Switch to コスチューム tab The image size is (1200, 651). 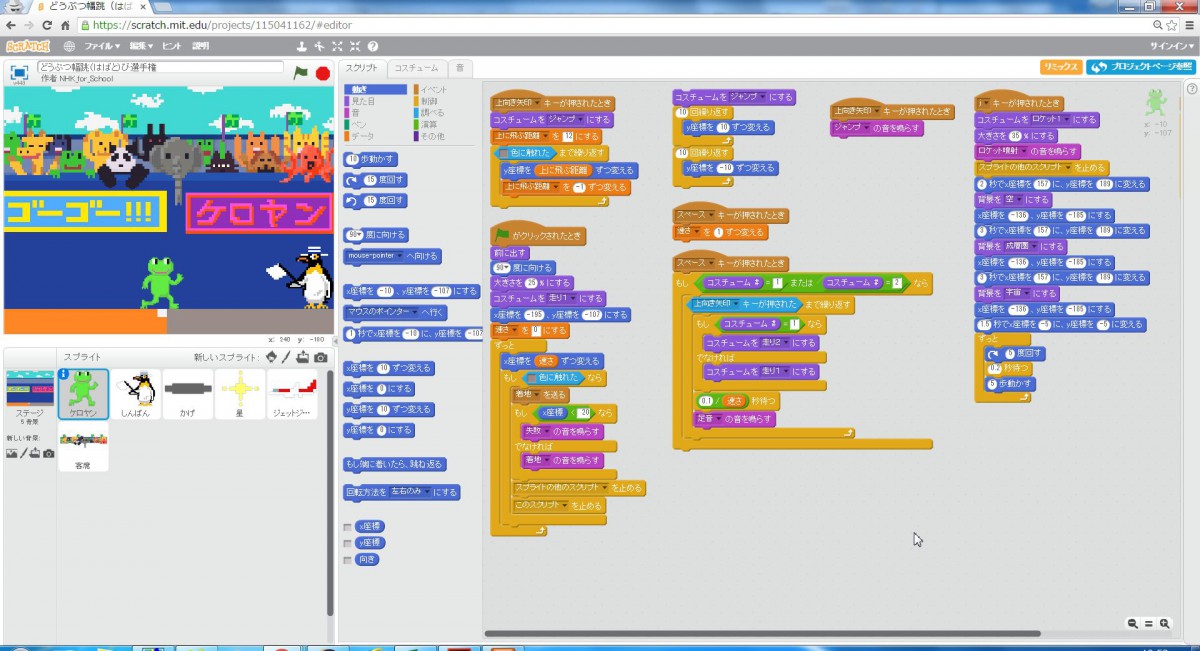(x=416, y=68)
